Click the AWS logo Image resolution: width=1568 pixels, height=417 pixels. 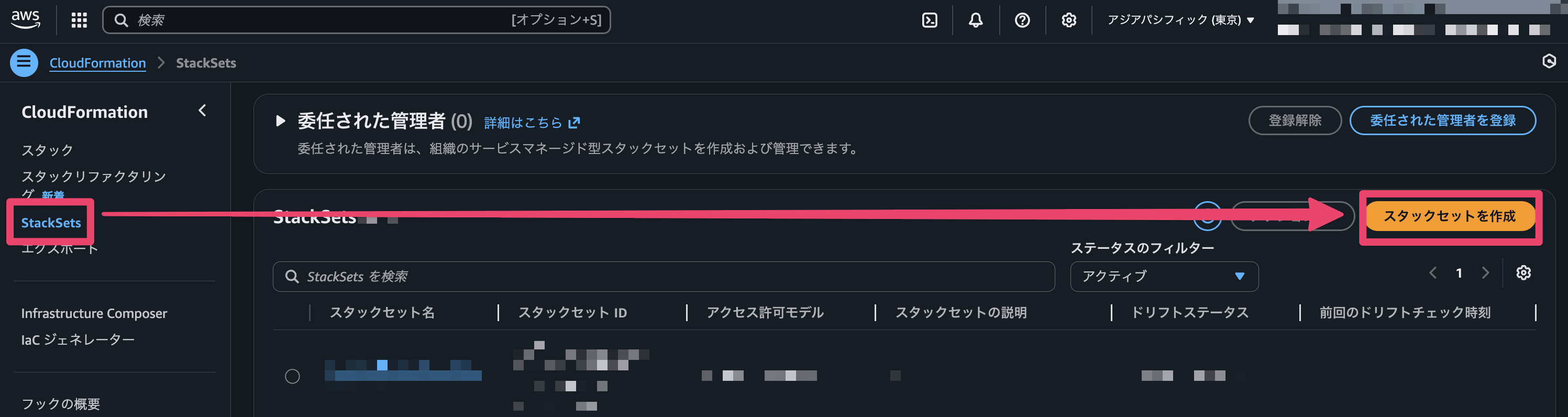point(25,20)
